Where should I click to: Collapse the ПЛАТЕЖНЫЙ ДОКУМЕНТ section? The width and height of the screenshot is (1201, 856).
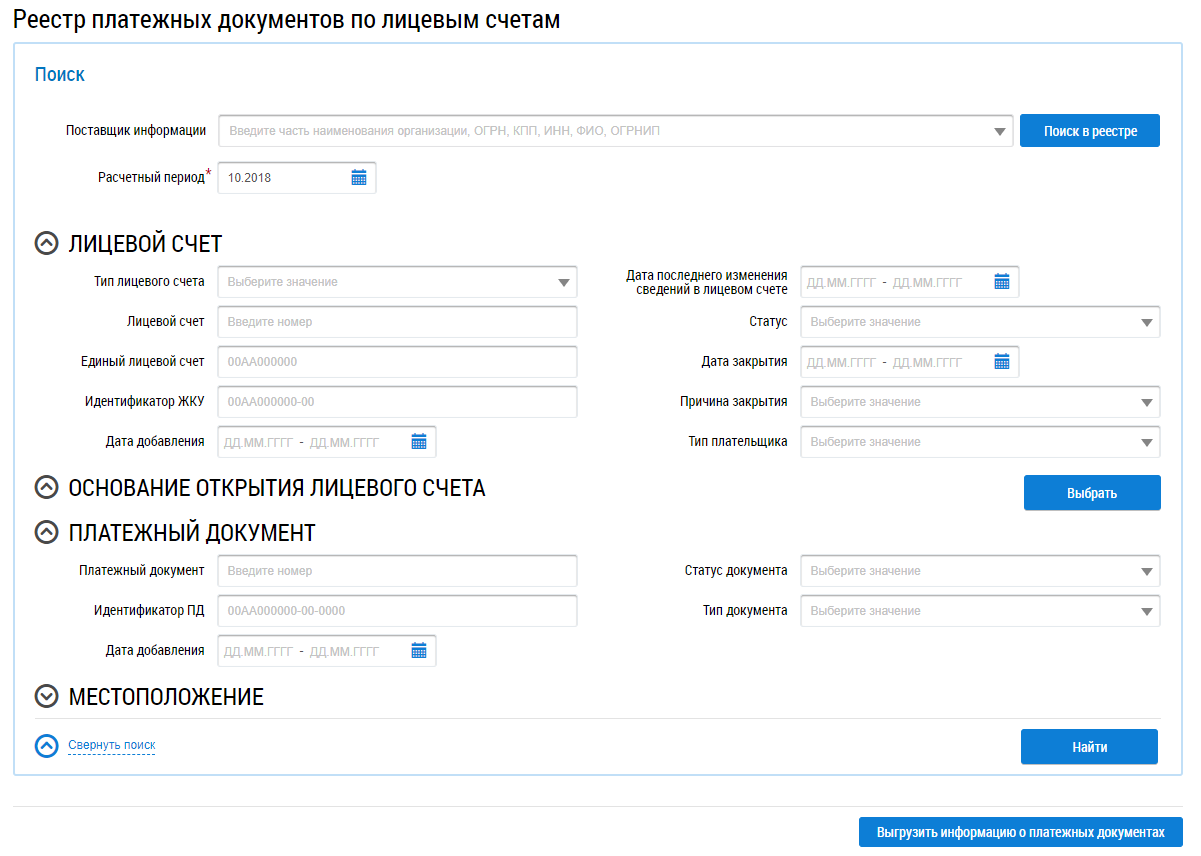[x=46, y=533]
